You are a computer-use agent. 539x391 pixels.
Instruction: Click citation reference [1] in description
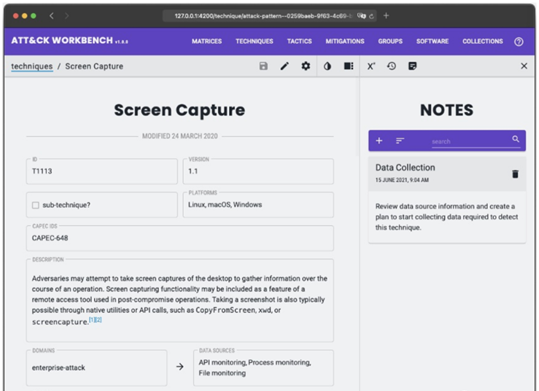tap(92, 320)
